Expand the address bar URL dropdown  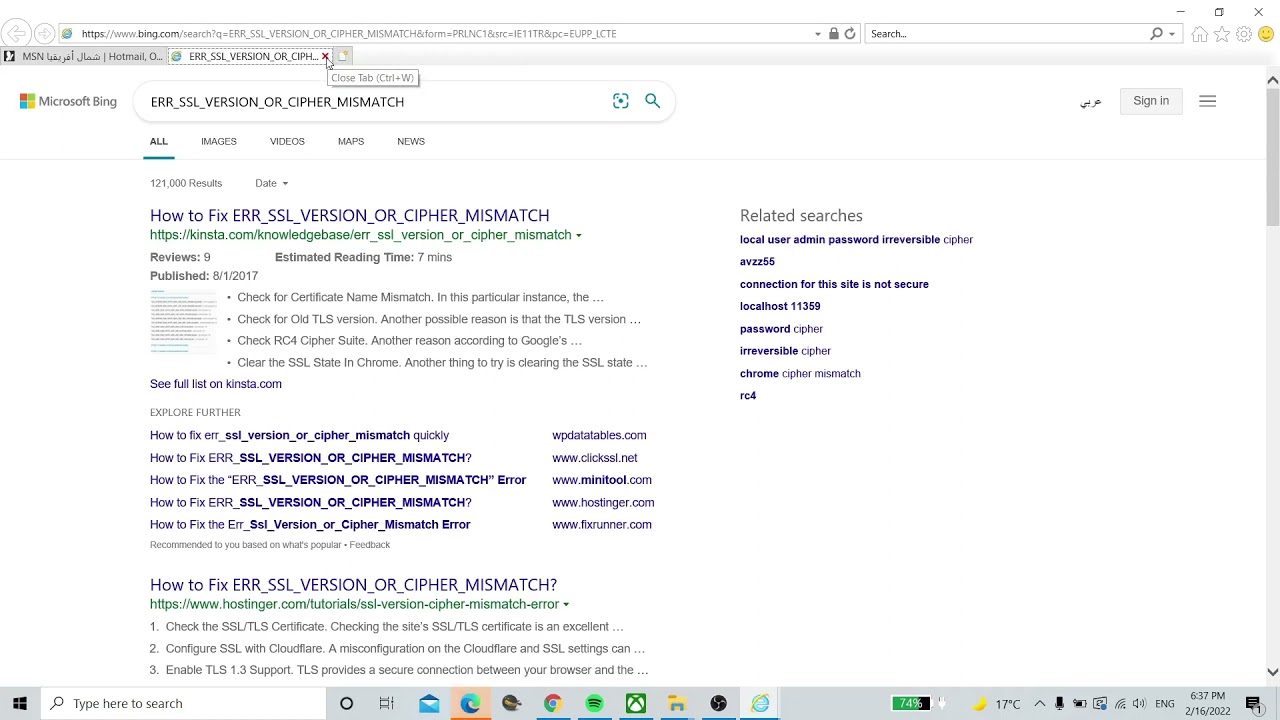coord(818,34)
